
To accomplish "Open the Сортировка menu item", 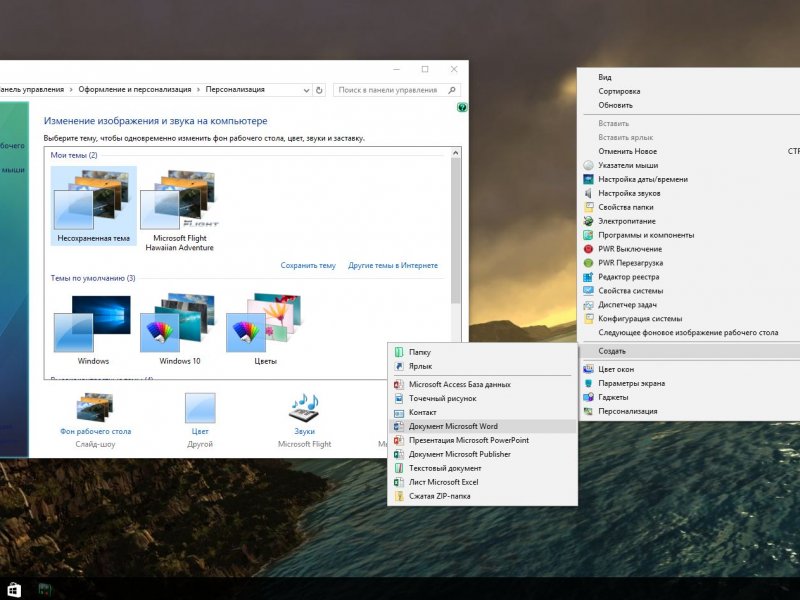I will click(619, 91).
